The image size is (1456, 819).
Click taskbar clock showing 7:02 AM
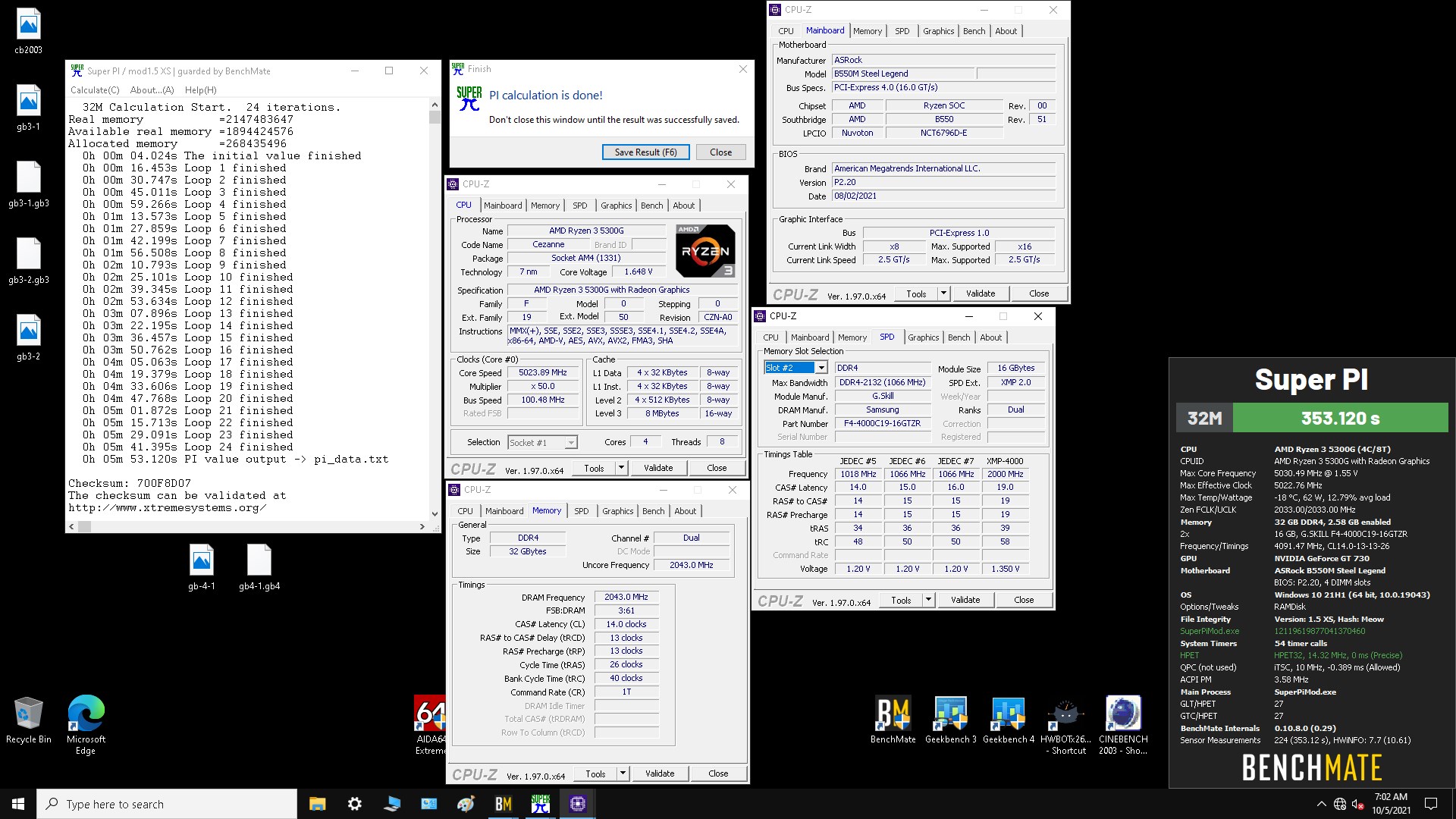(x=1391, y=804)
